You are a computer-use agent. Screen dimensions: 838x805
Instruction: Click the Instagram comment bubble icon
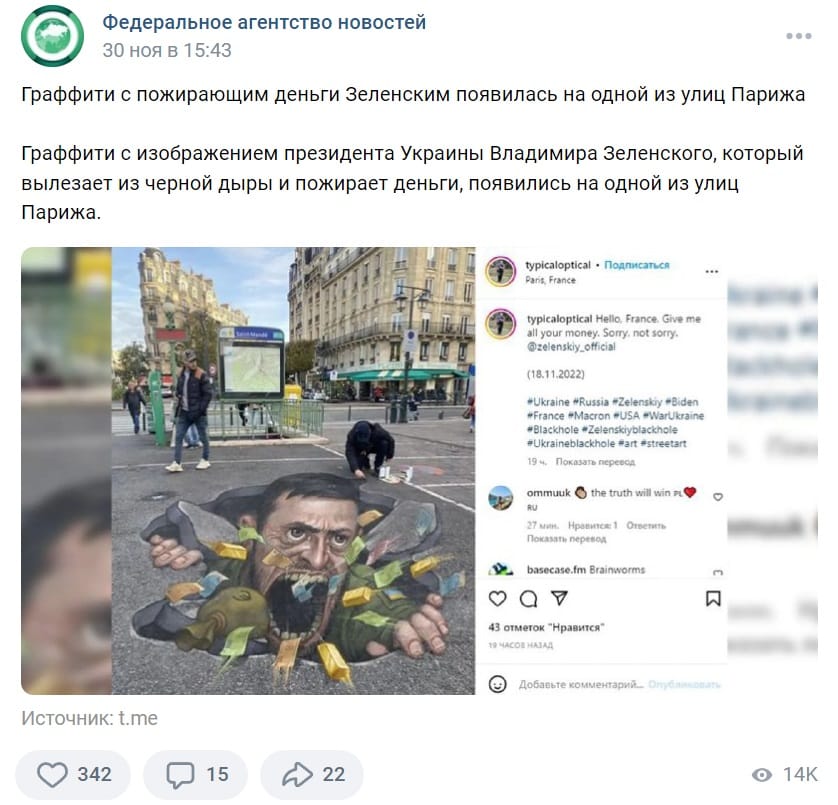pyautogui.click(x=529, y=599)
